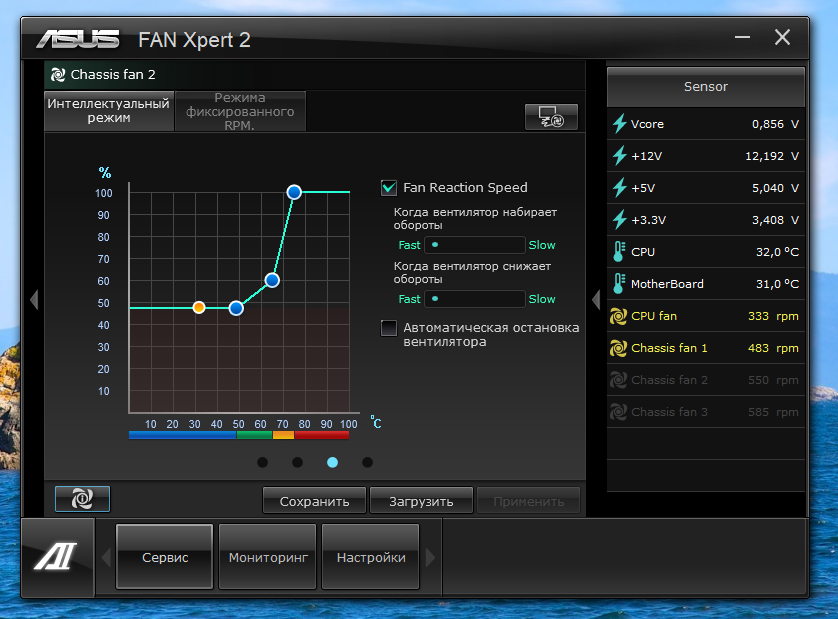Screen dimensions: 838x619
Task: Select the fourth fan page dot
Action: [x=367, y=462]
